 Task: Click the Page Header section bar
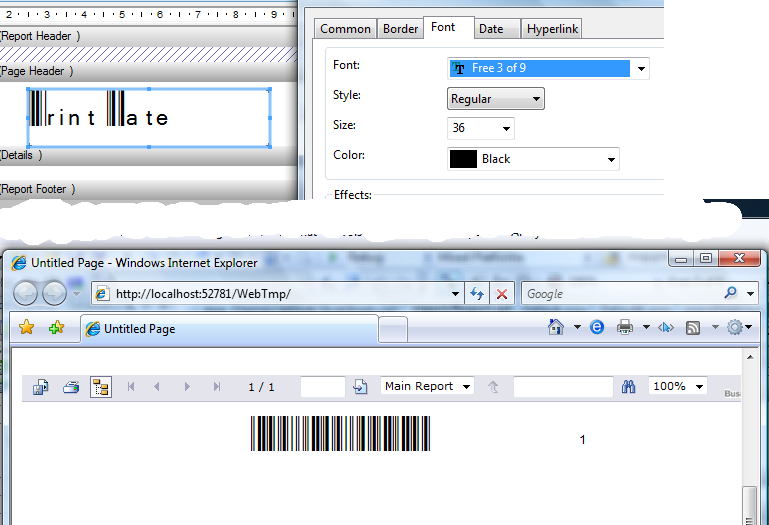click(148, 72)
